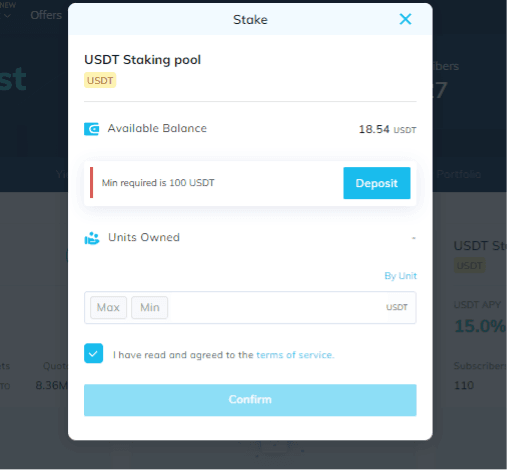Click the Portfolio tab behind the dialog
This screenshot has height=470, width=508.
coord(458,174)
